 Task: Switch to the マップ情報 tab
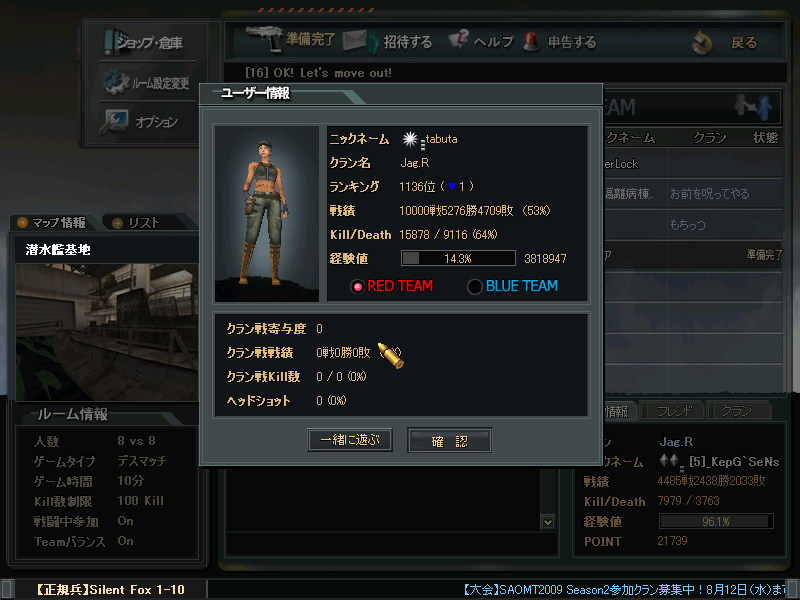52,223
